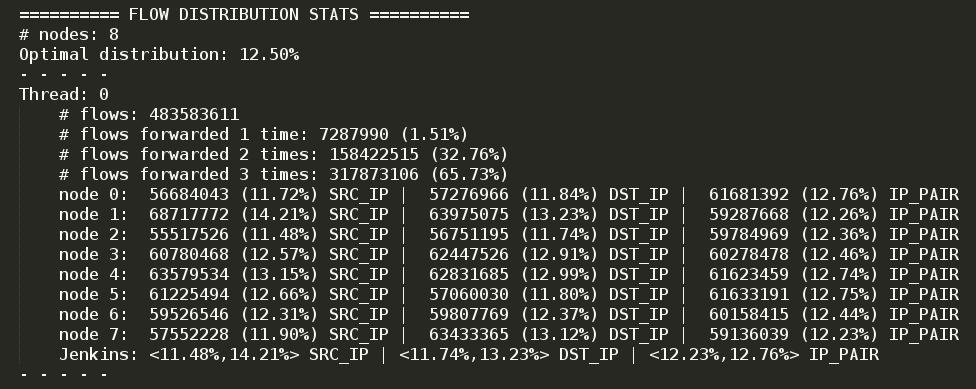Click node 5 IP_PAIR percentage 12.75%
Screen dimensions: 976x389
click(x=839, y=294)
